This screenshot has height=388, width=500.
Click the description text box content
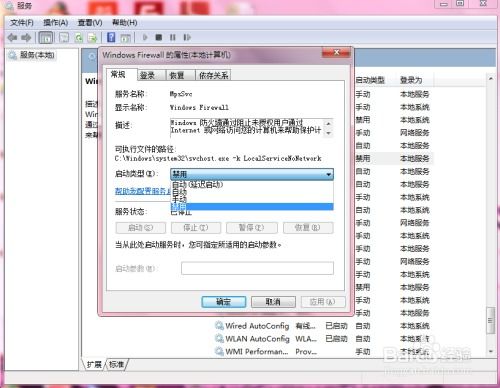point(247,127)
